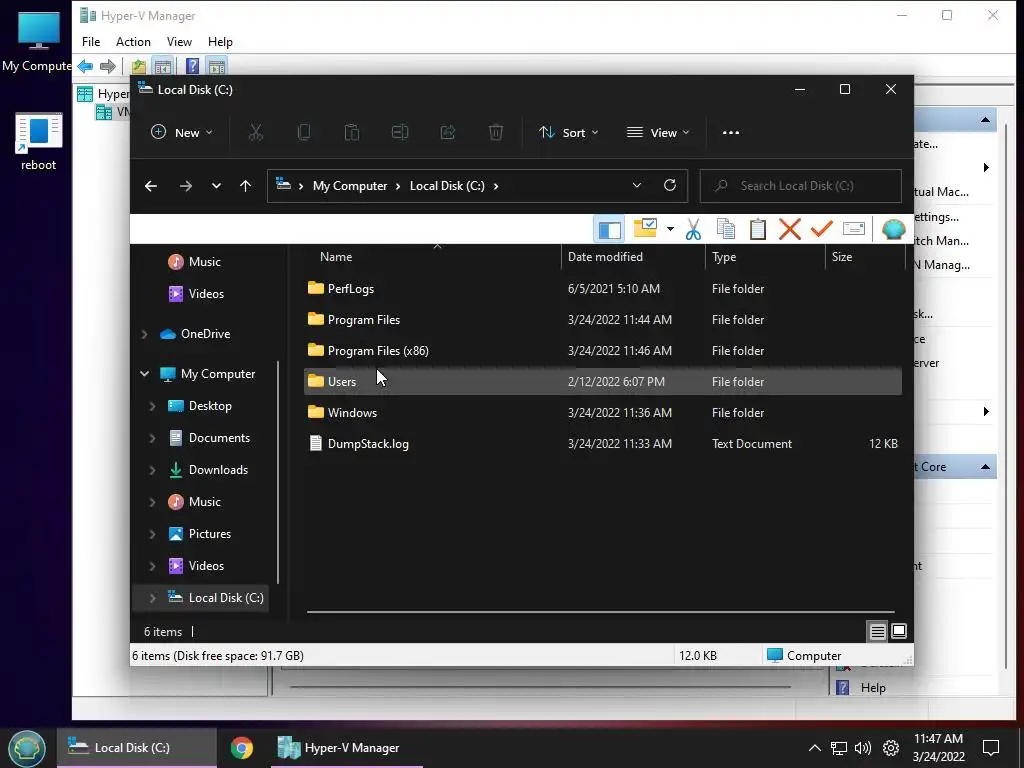
Task: Click the greyed Paste icon in command bar
Action: [x=351, y=133]
